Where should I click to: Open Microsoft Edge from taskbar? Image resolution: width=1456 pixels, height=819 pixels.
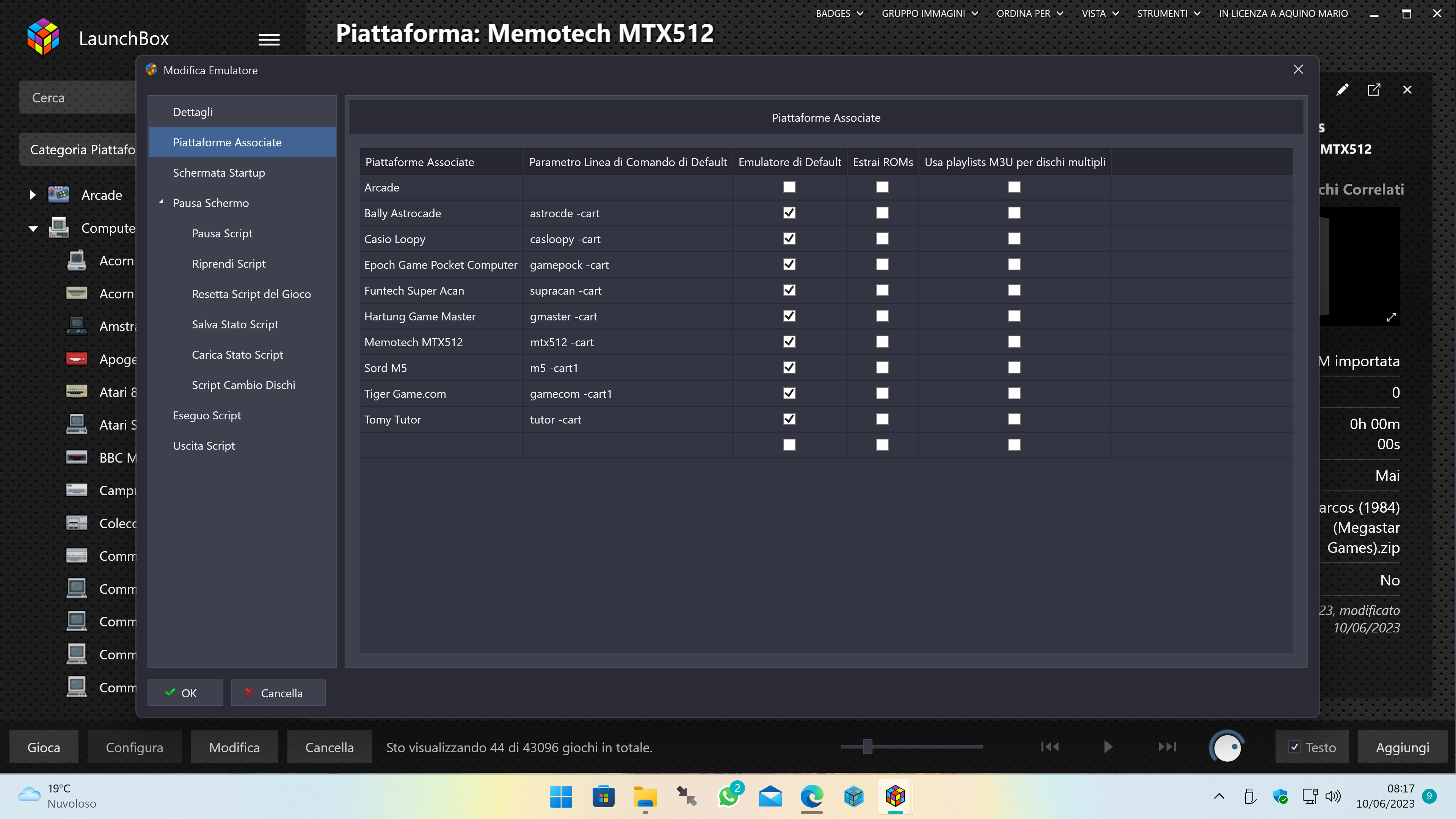812,797
